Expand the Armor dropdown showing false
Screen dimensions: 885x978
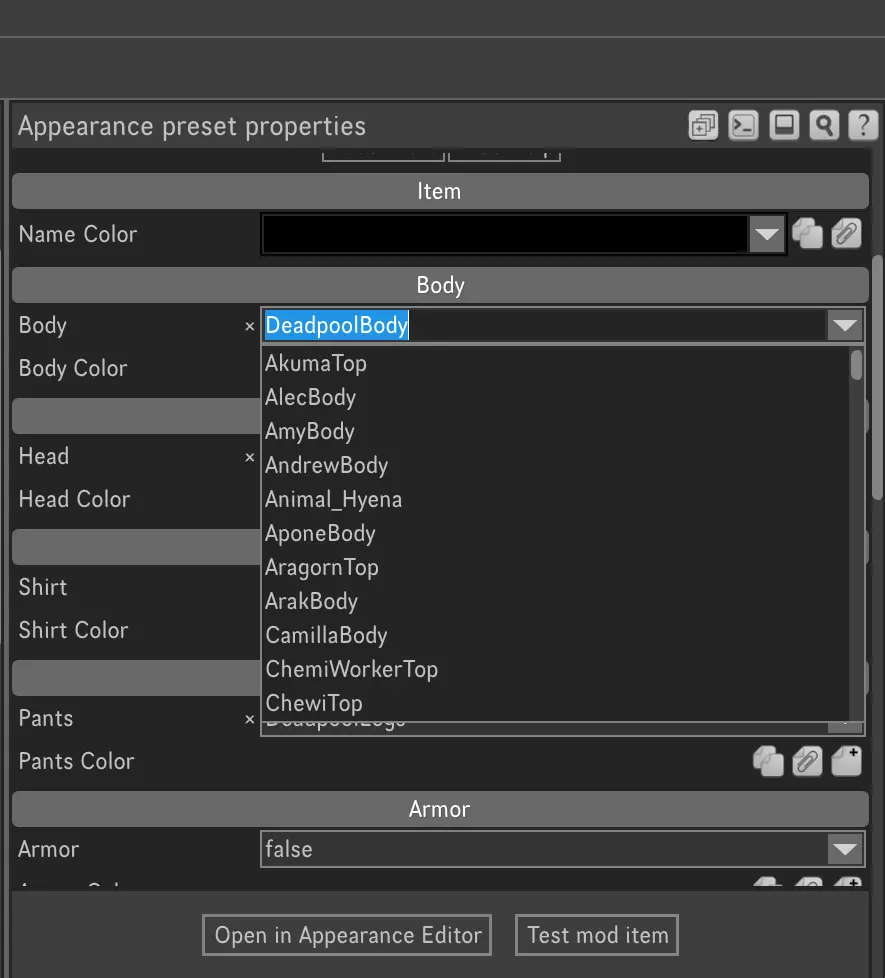(845, 850)
